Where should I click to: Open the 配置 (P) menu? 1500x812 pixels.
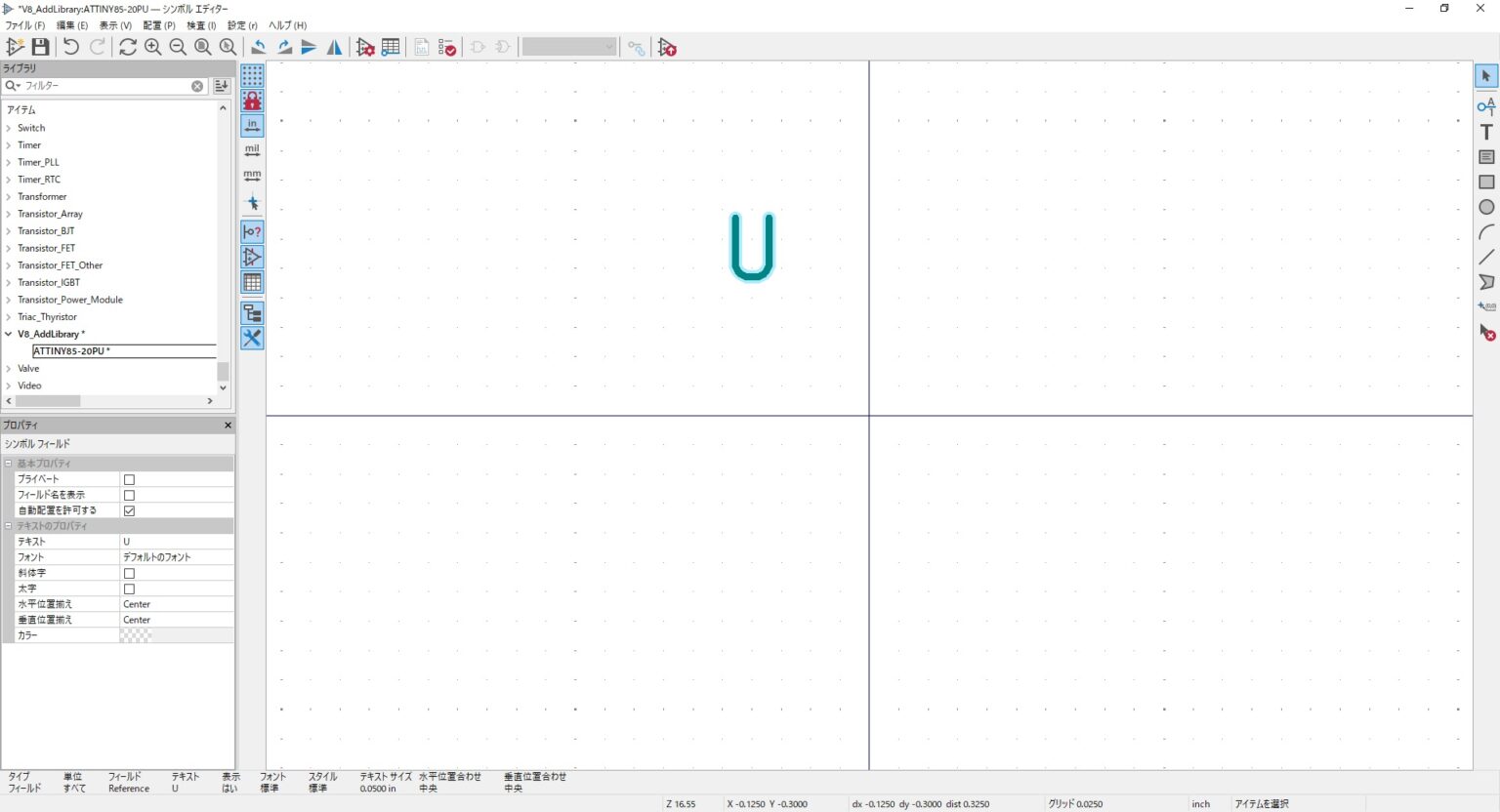[x=159, y=25]
